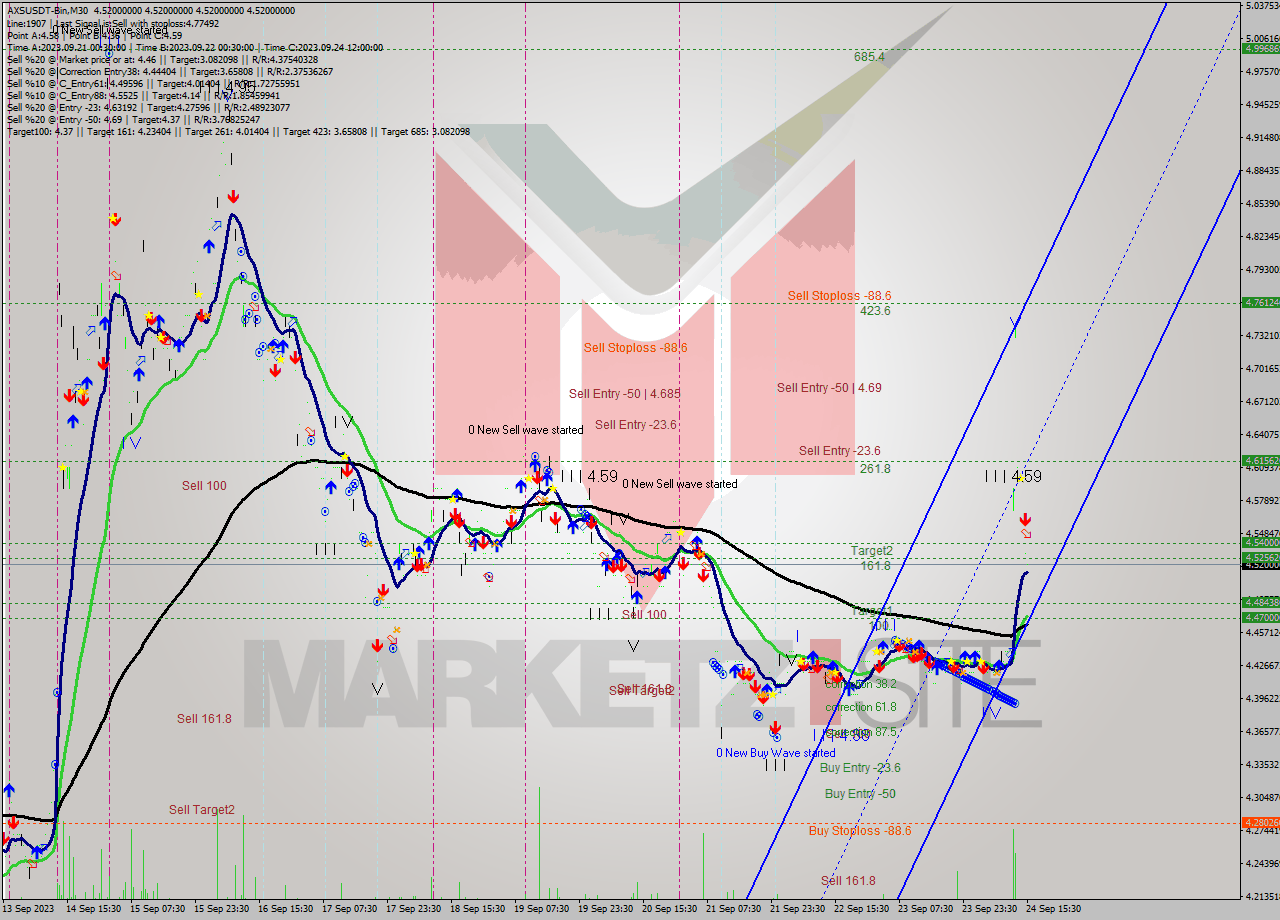Click the green 4.4843 price axis tag

pyautogui.click(x=1260, y=602)
